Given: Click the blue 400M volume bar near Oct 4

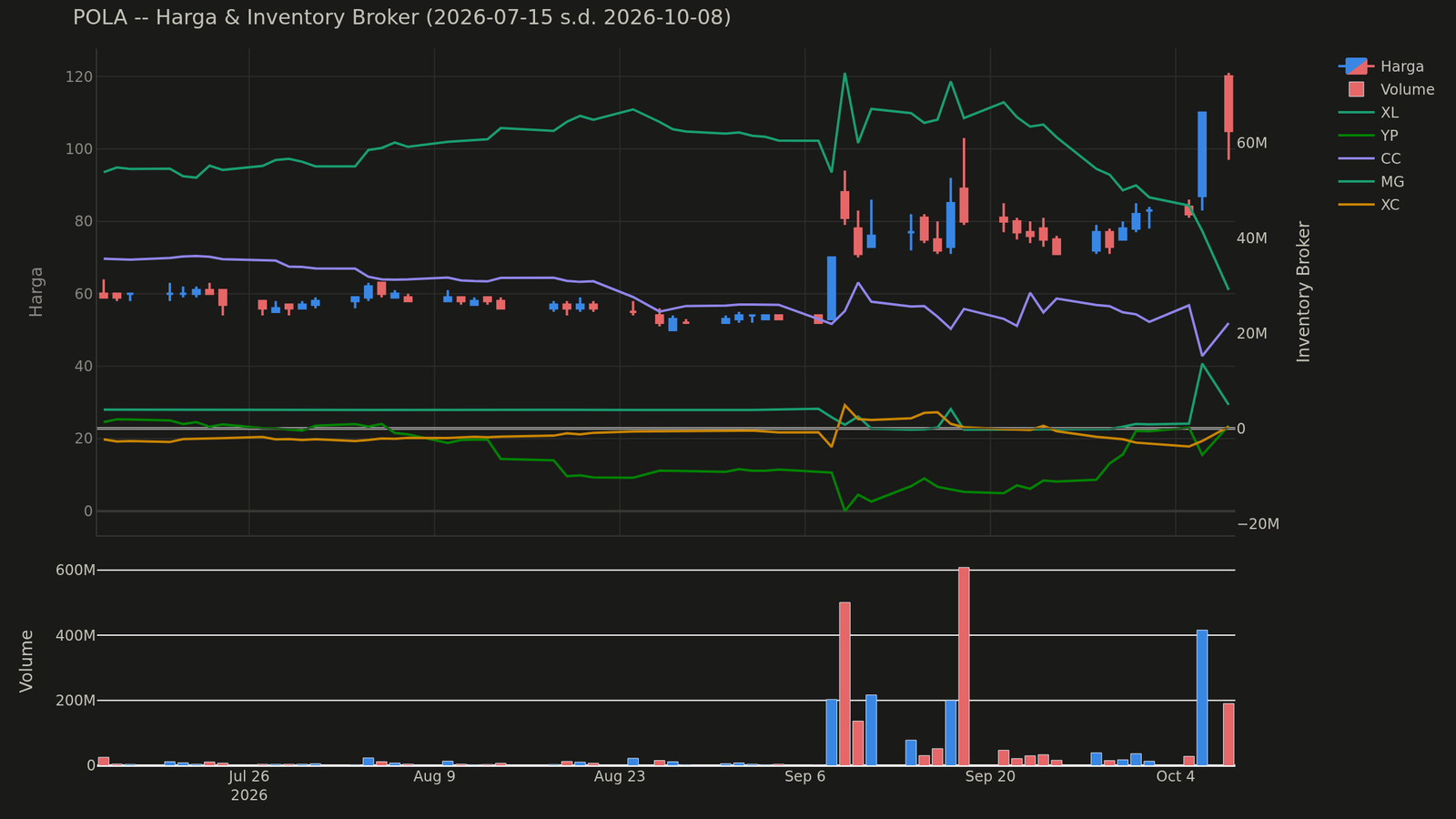Looking at the screenshot, I should 1202,697.
